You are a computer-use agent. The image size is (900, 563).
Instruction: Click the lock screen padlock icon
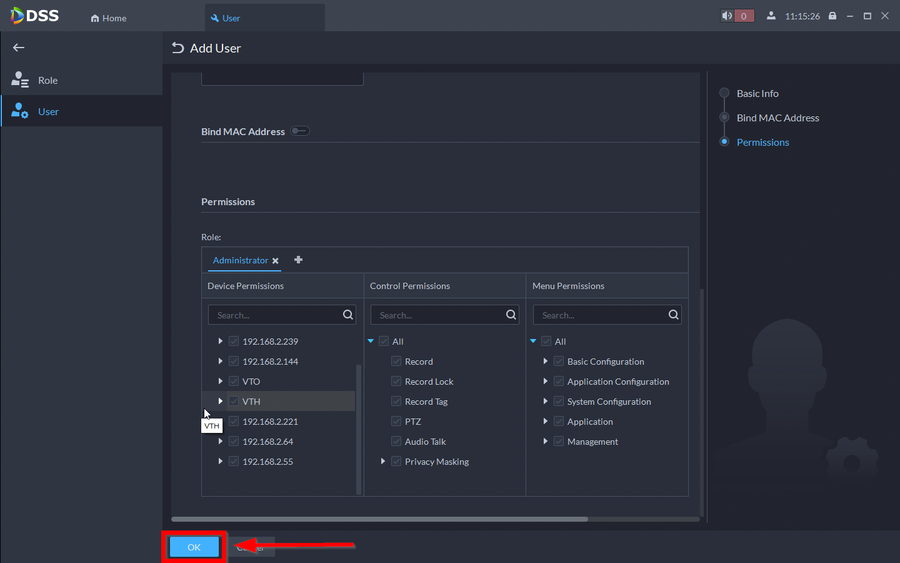(832, 16)
